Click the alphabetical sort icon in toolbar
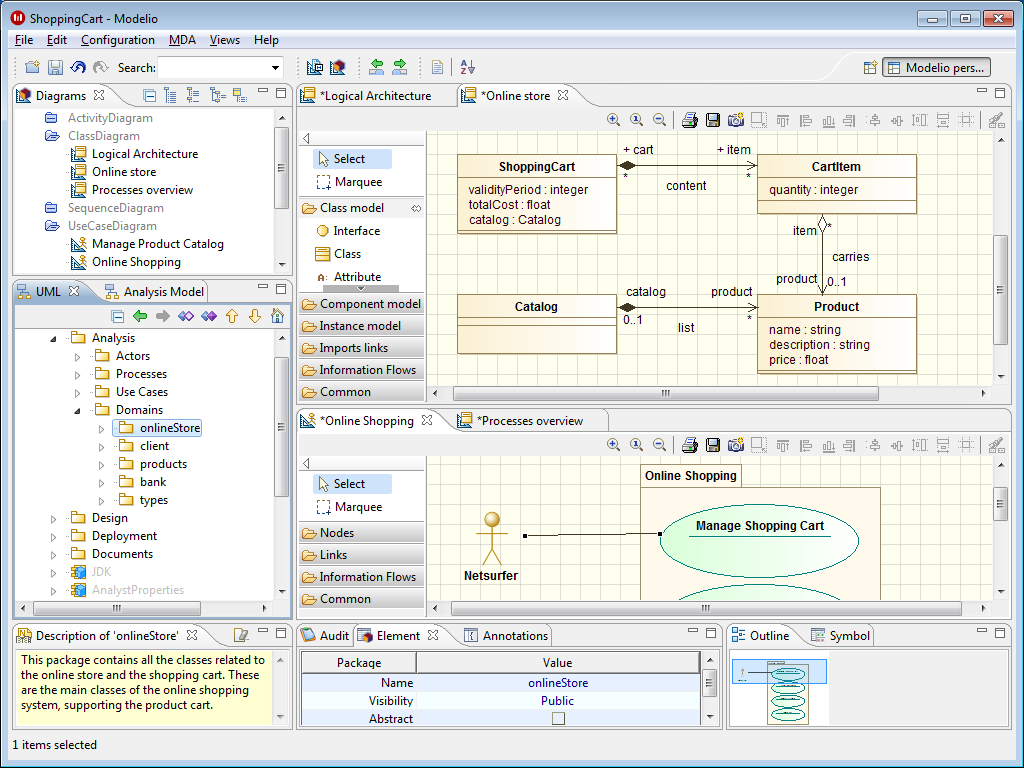1024x768 pixels. tap(468, 67)
